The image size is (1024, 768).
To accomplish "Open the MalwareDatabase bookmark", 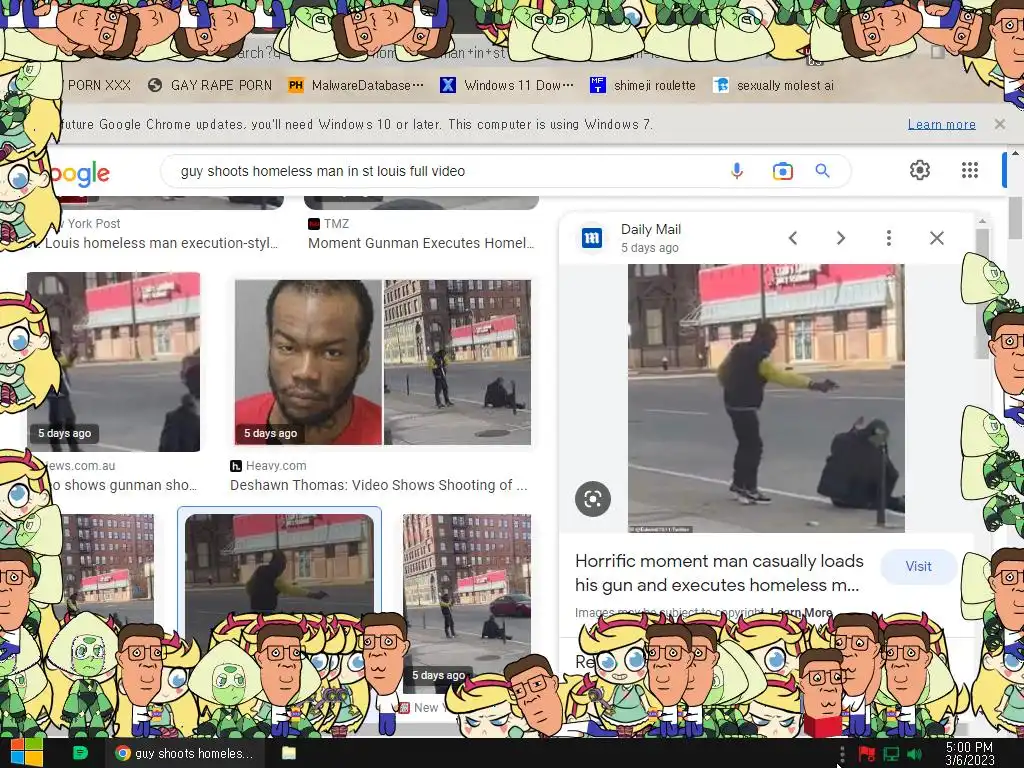I will (x=356, y=85).
